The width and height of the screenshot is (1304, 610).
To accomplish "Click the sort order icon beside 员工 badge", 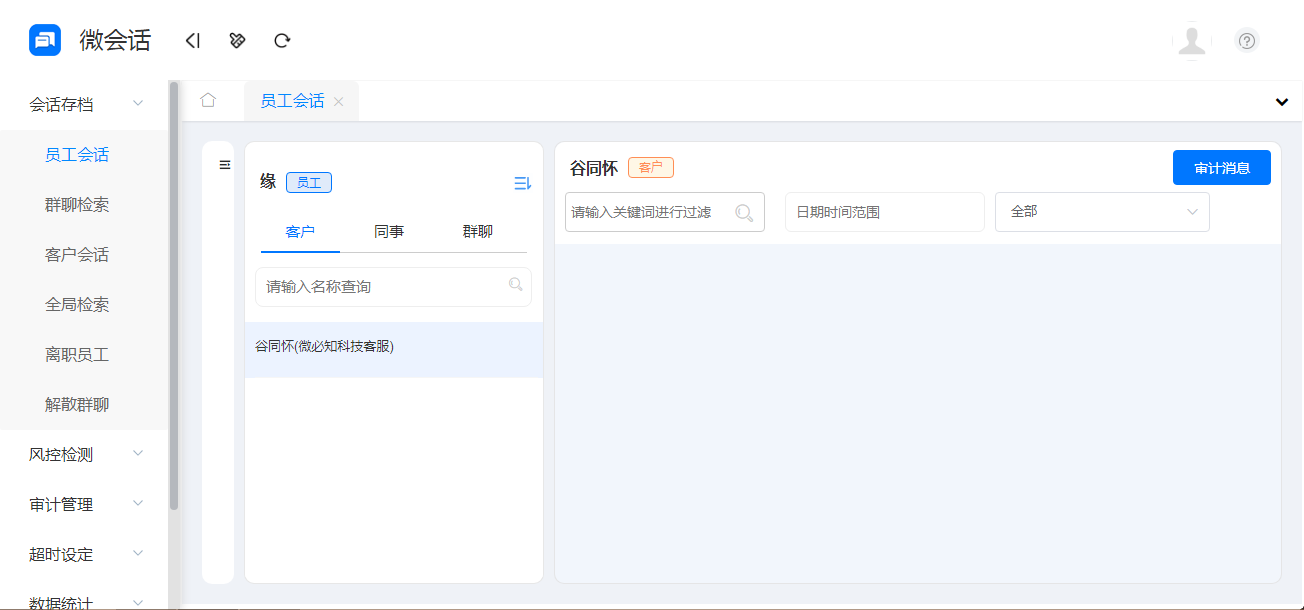I will coord(521,182).
